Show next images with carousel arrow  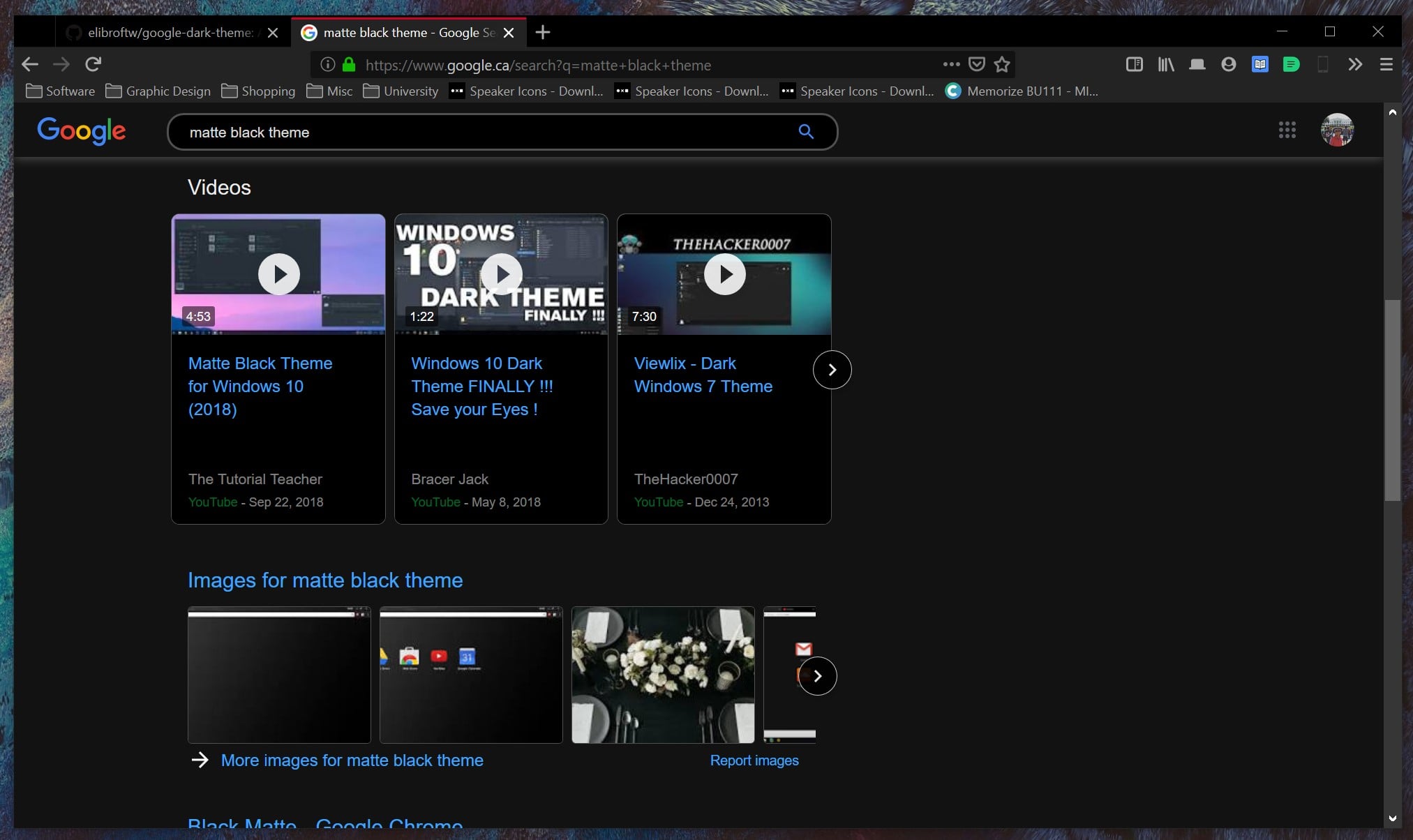[x=817, y=676]
